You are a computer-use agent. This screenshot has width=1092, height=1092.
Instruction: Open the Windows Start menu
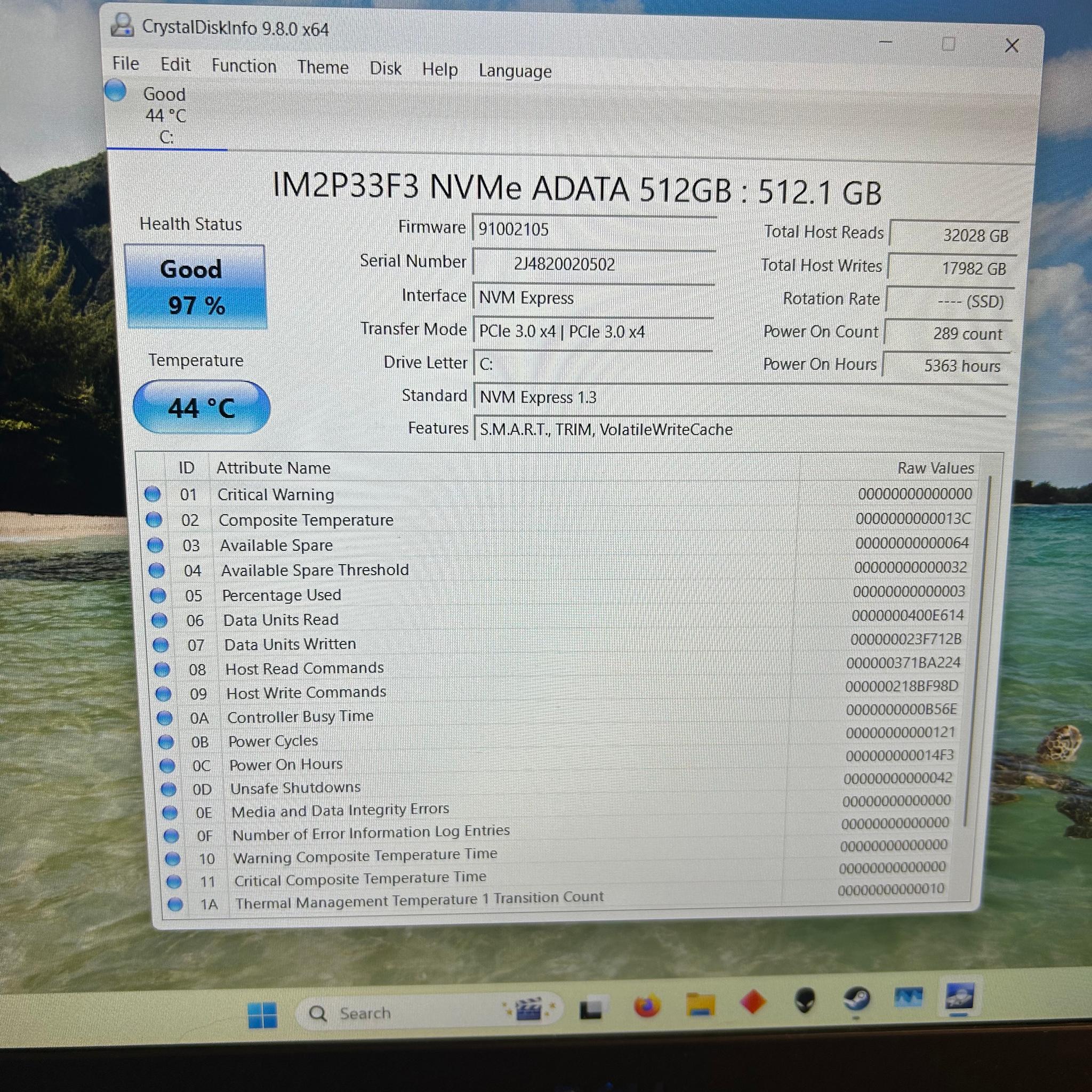(263, 1015)
